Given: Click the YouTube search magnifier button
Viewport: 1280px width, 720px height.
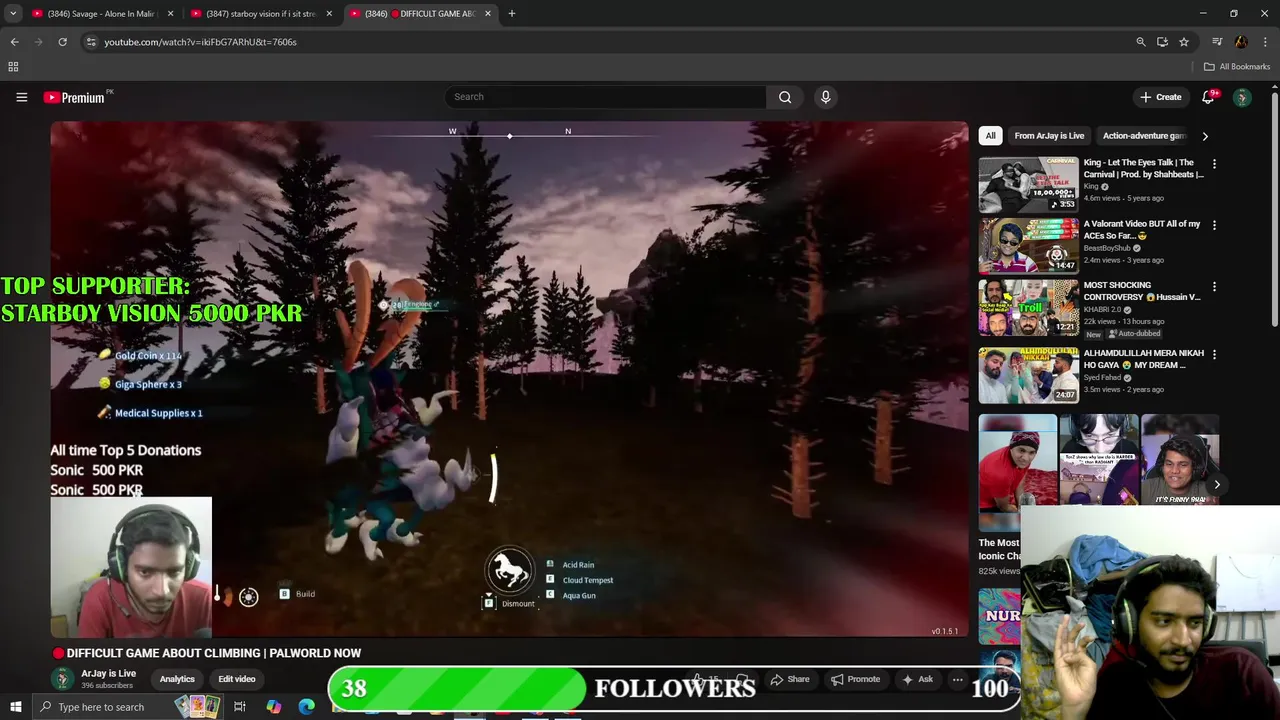Looking at the screenshot, I should coord(785,97).
